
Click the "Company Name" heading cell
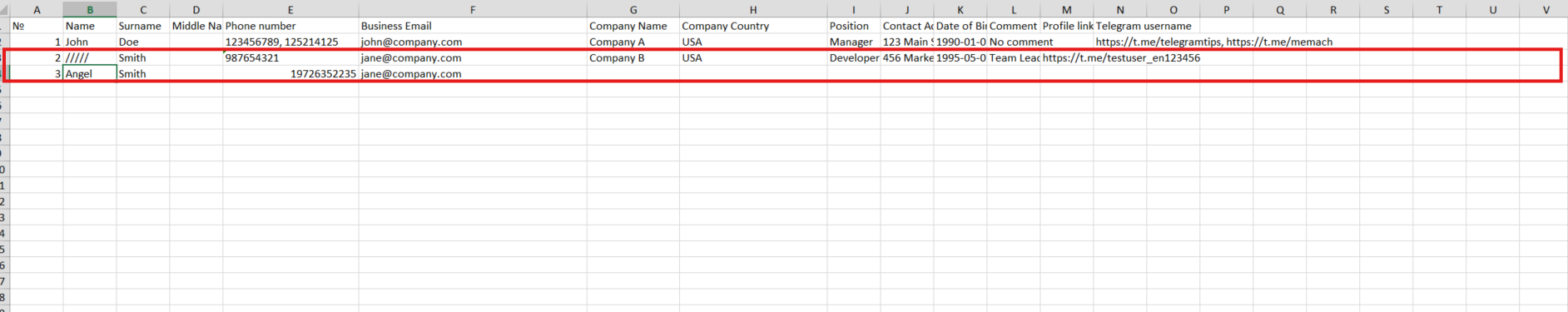click(633, 26)
